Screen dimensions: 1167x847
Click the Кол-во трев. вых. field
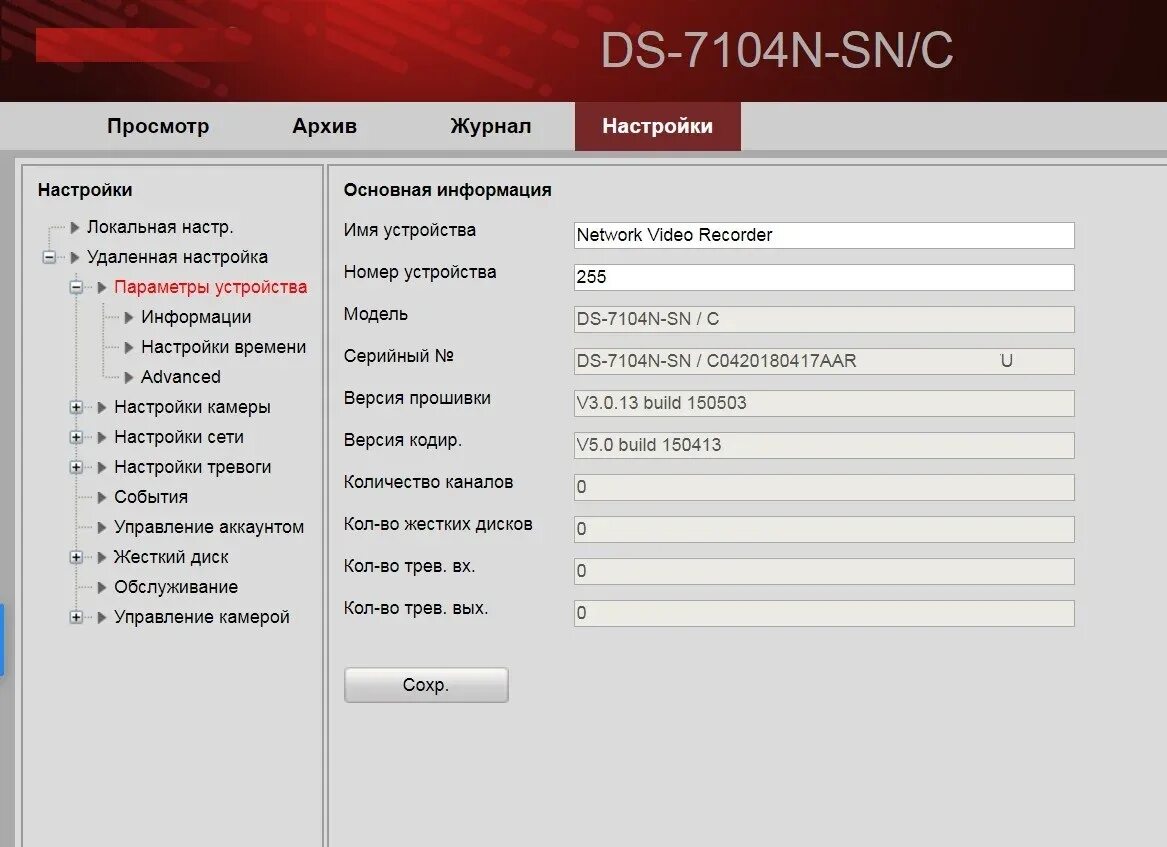click(824, 613)
